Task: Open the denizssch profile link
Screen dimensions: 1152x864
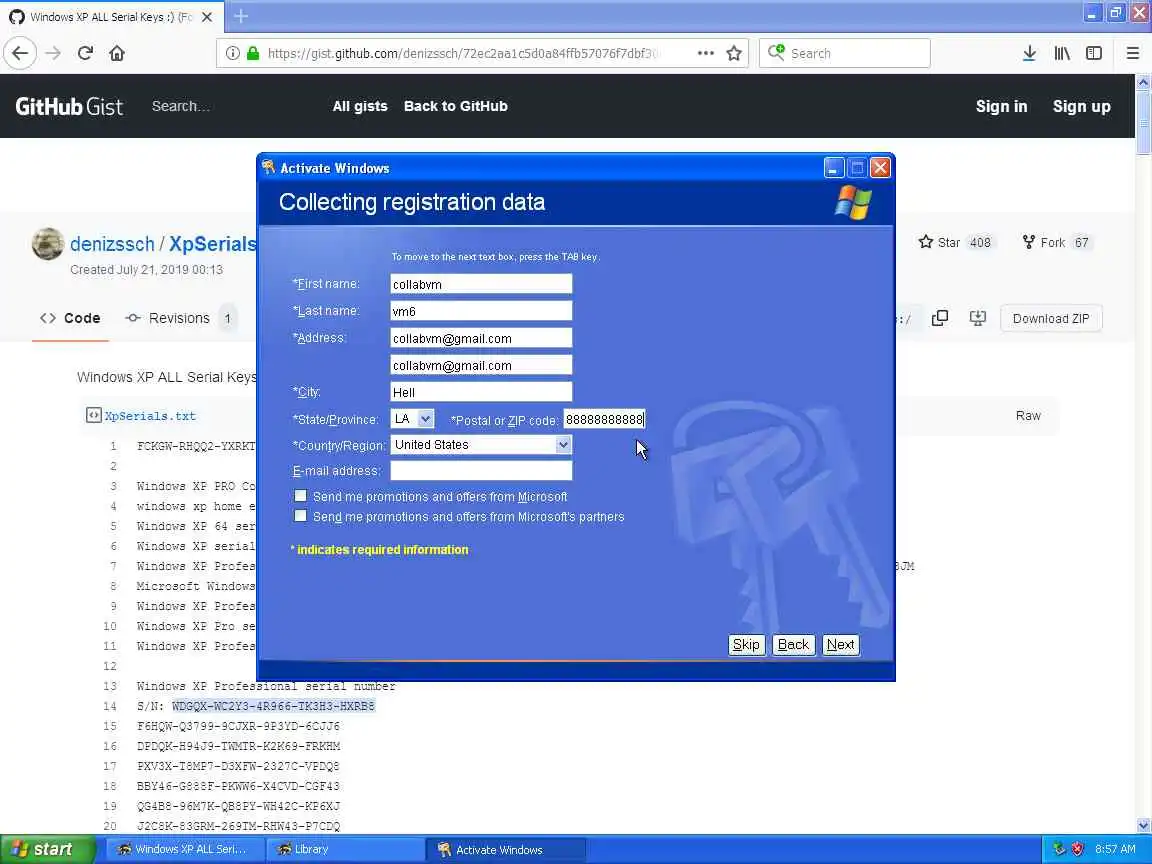Action: [x=112, y=244]
